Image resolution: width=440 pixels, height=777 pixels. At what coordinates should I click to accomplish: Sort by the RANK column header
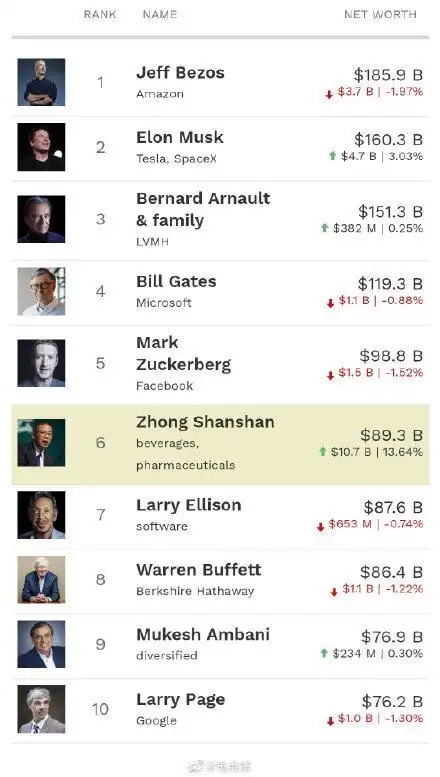100,14
